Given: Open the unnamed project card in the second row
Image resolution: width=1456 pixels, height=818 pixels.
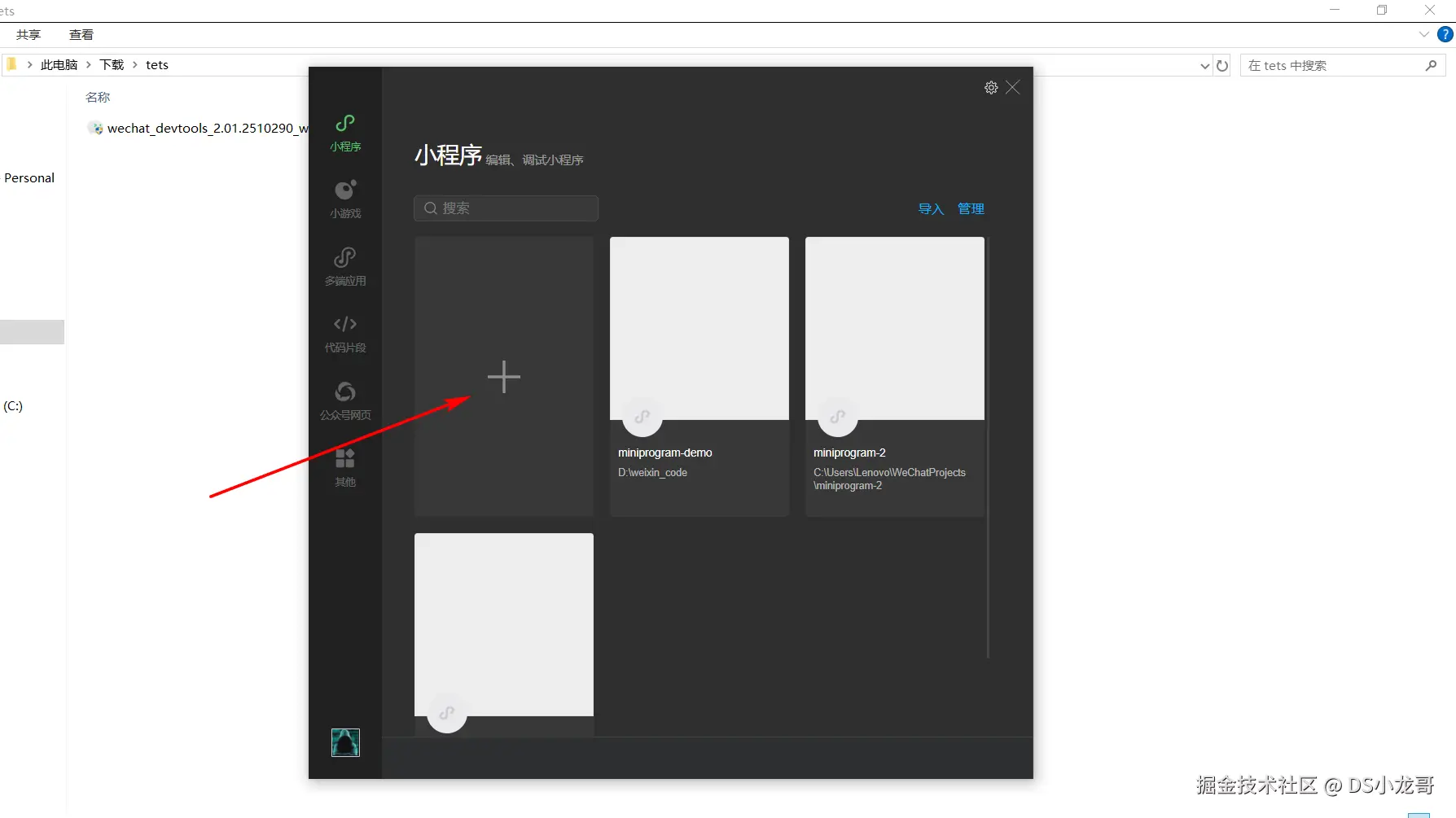Looking at the screenshot, I should pyautogui.click(x=504, y=635).
